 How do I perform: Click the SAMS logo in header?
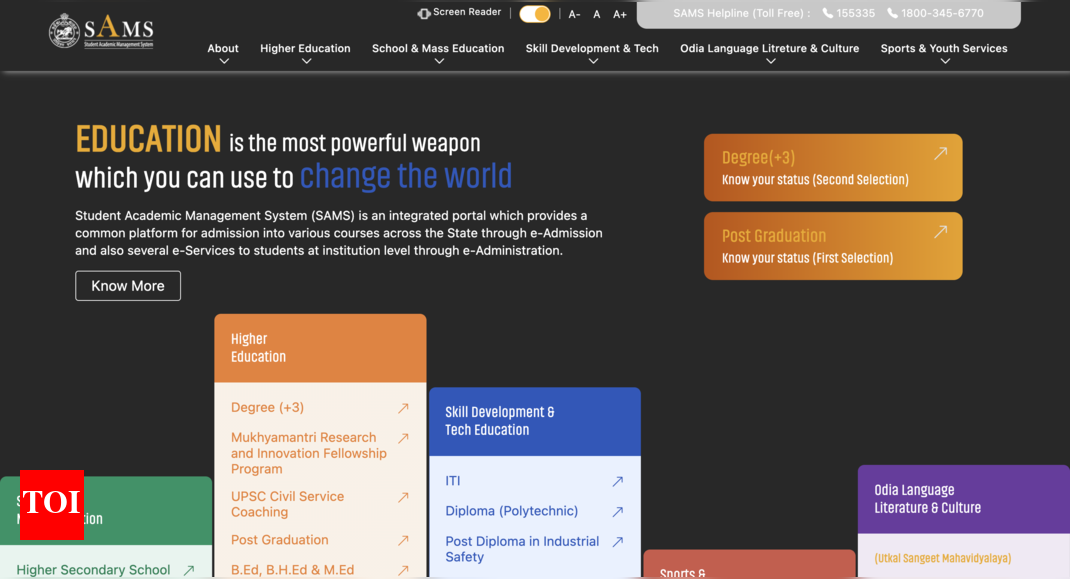coord(101,31)
